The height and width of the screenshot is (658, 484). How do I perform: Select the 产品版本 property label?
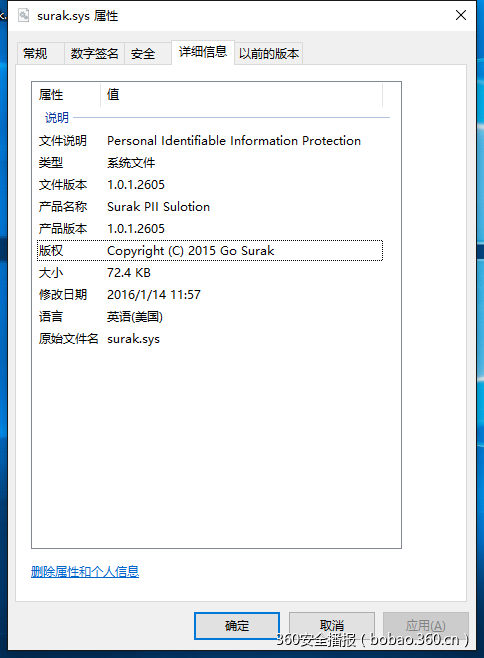click(63, 229)
